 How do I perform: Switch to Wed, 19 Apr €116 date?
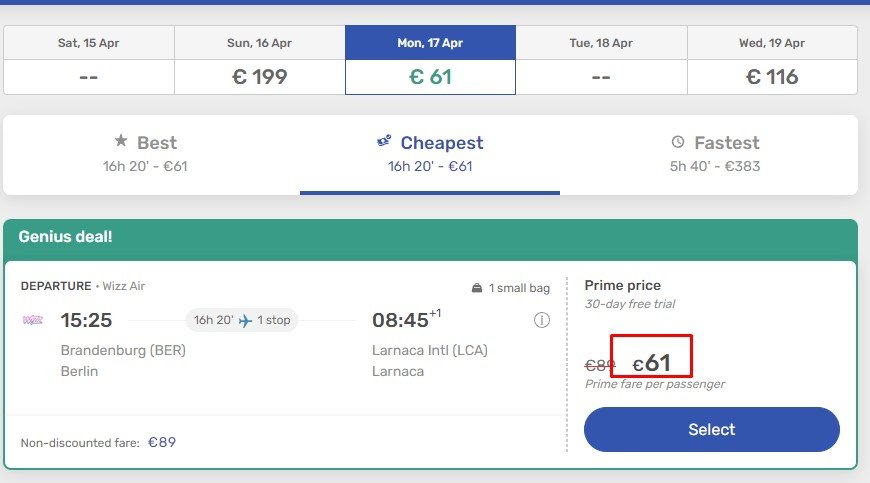point(772,60)
